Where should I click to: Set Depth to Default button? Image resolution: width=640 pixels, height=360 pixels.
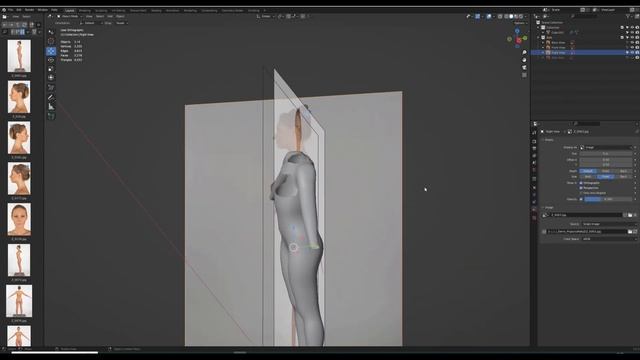click(x=588, y=171)
